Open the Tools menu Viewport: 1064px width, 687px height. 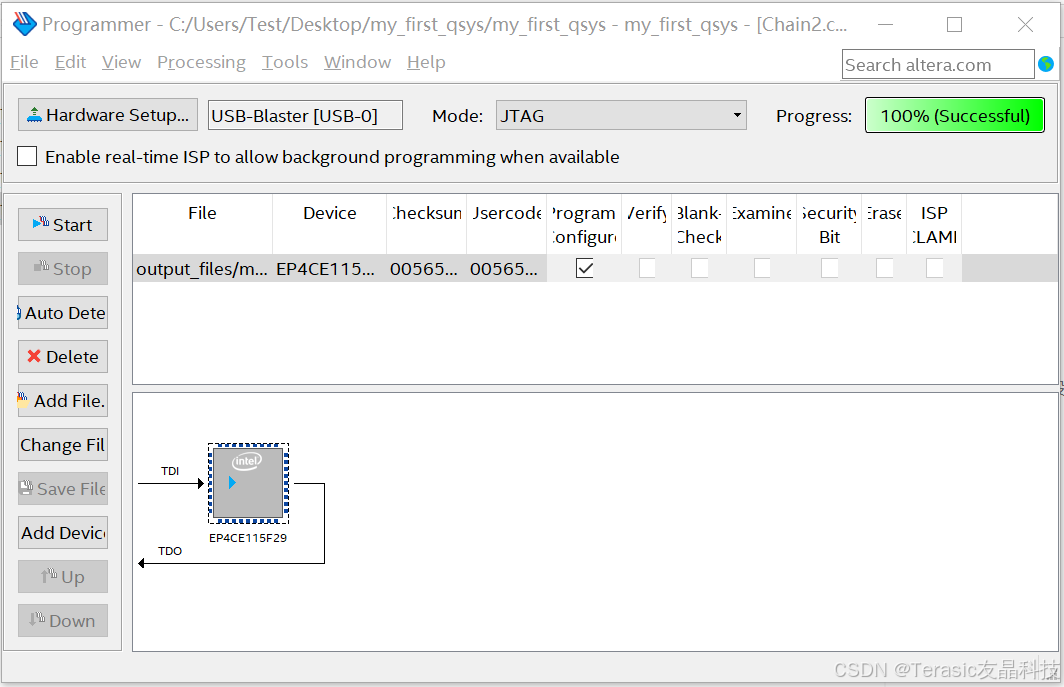pos(285,62)
